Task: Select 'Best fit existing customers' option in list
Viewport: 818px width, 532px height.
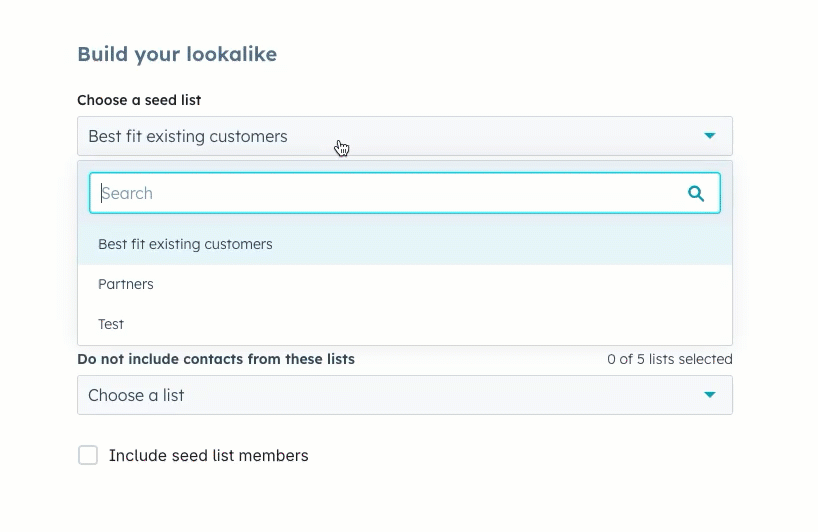Action: point(405,244)
